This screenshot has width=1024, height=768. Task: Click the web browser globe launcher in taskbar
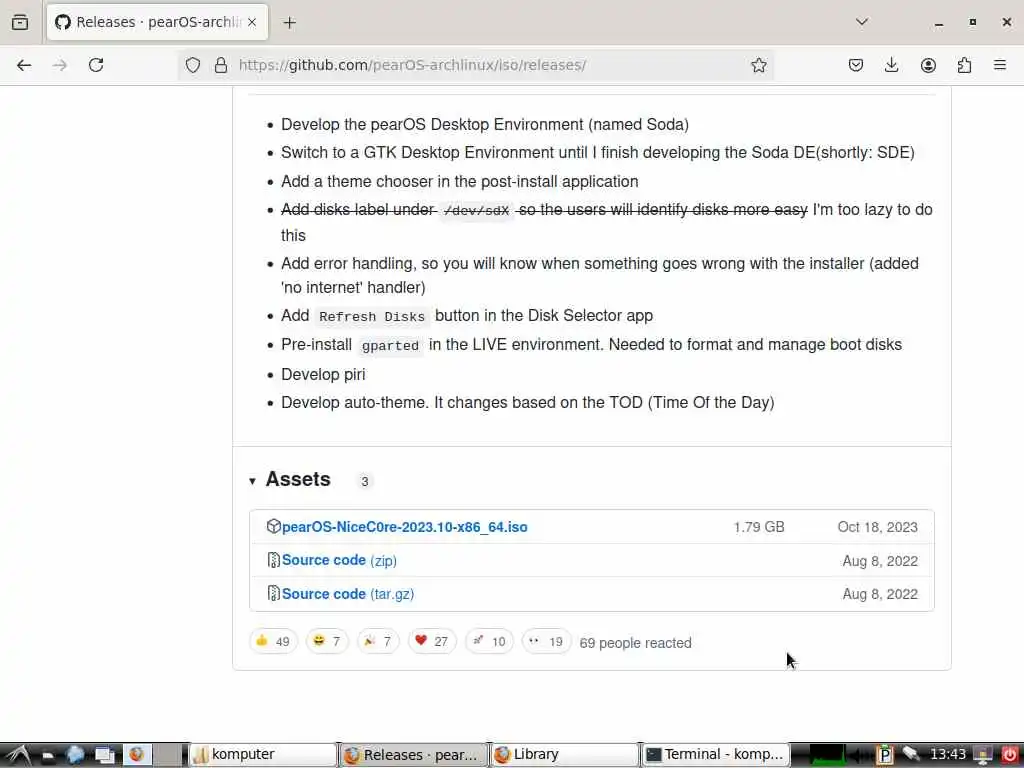(75, 755)
